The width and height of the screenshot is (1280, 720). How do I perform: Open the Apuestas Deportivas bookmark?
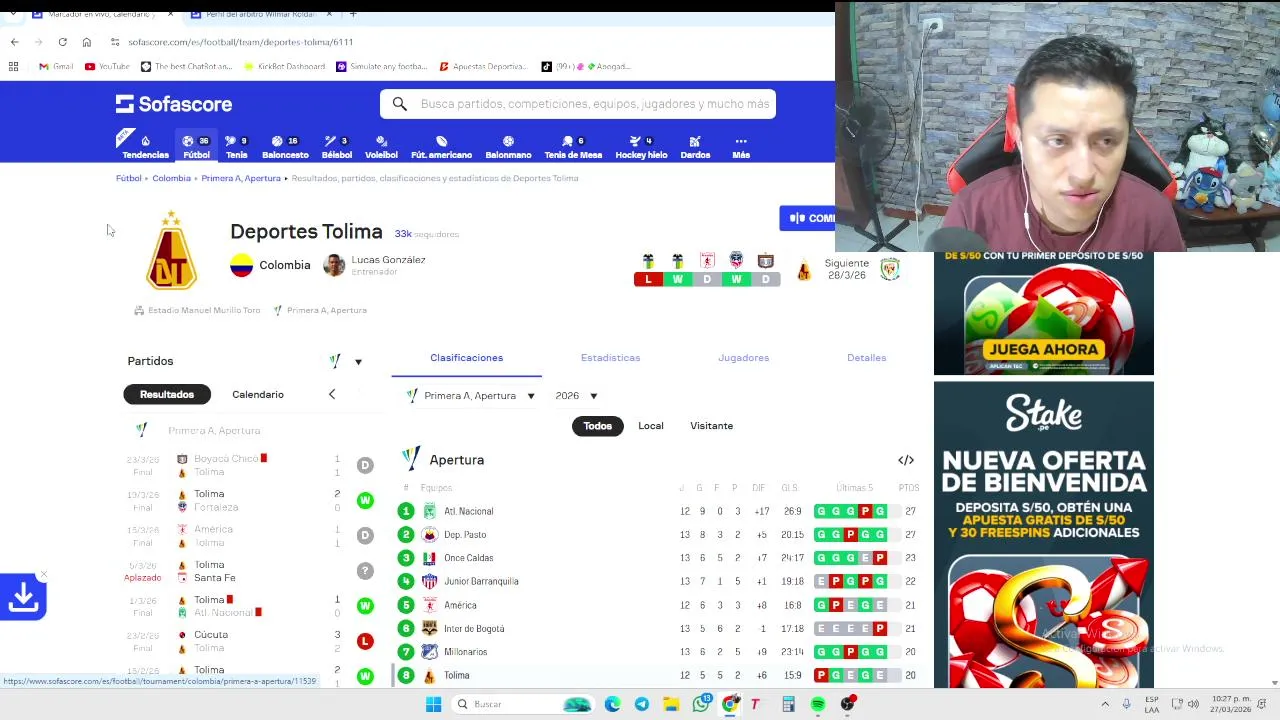483,66
